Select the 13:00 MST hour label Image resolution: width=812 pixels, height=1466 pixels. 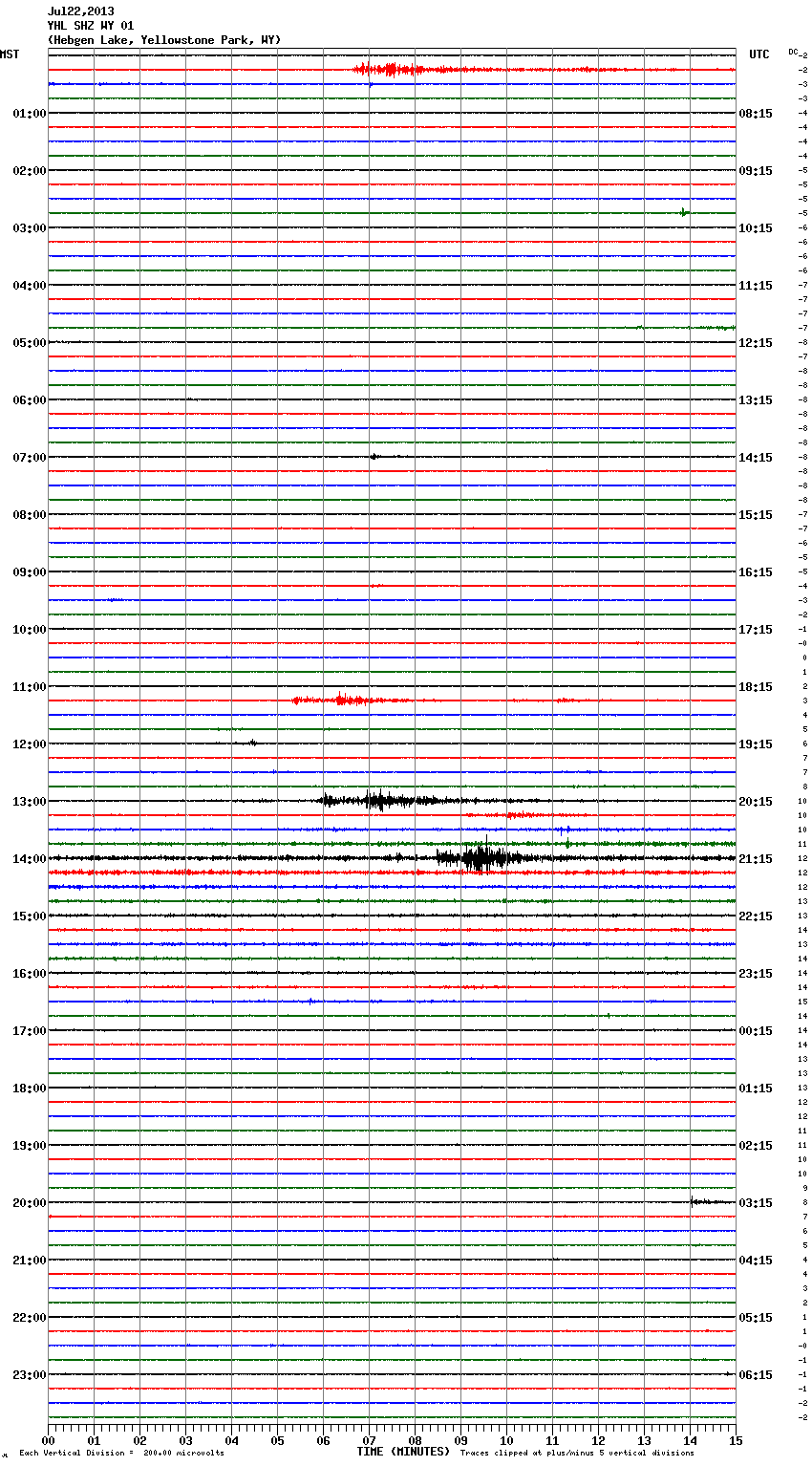[30, 802]
